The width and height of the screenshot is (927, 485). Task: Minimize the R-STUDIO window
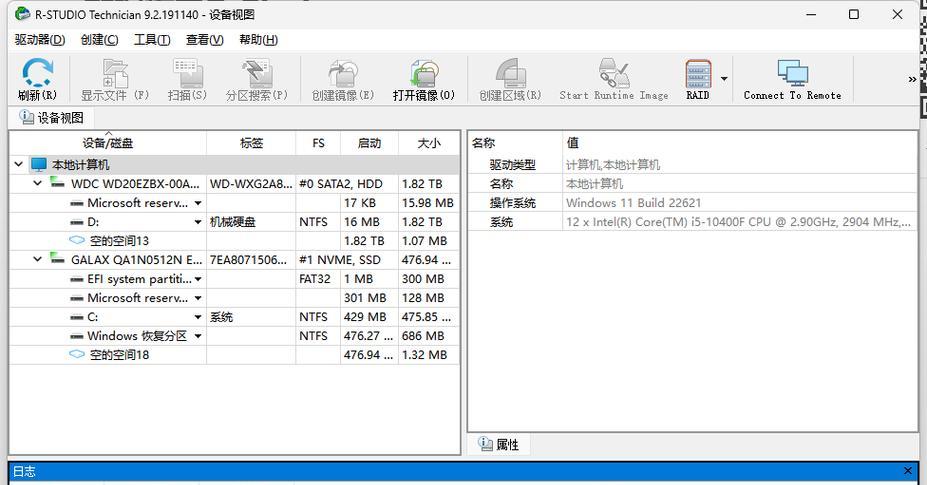tap(811, 14)
